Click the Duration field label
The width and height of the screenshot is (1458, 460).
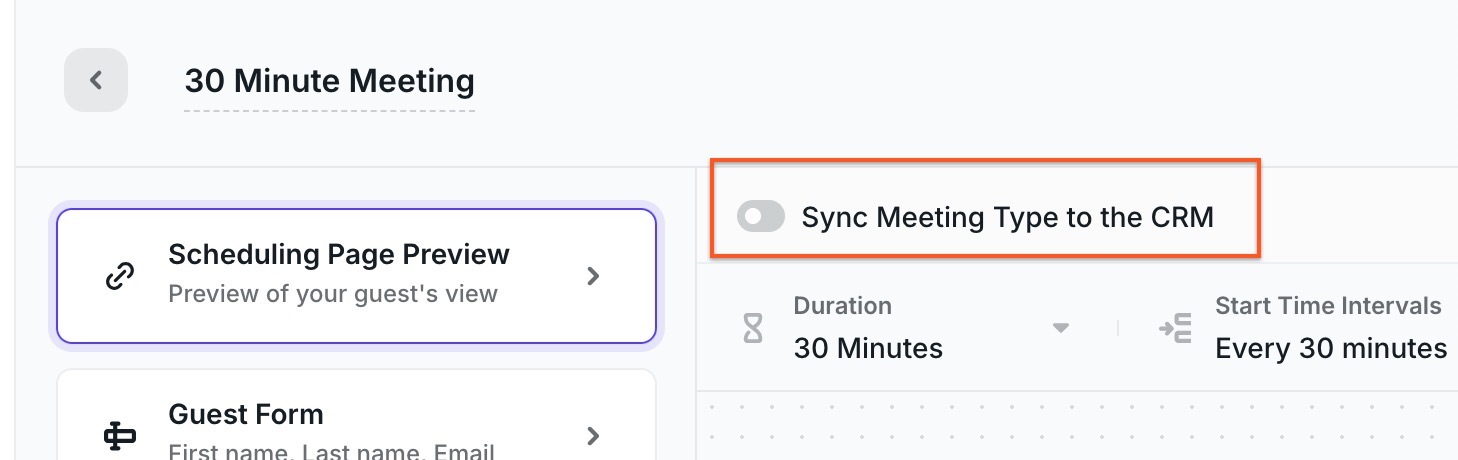pos(842,306)
